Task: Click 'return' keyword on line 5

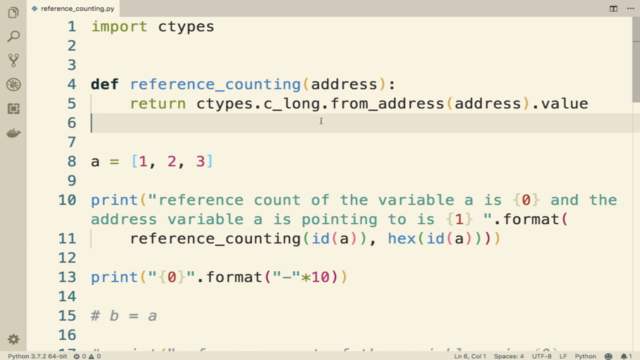Action: pos(158,104)
